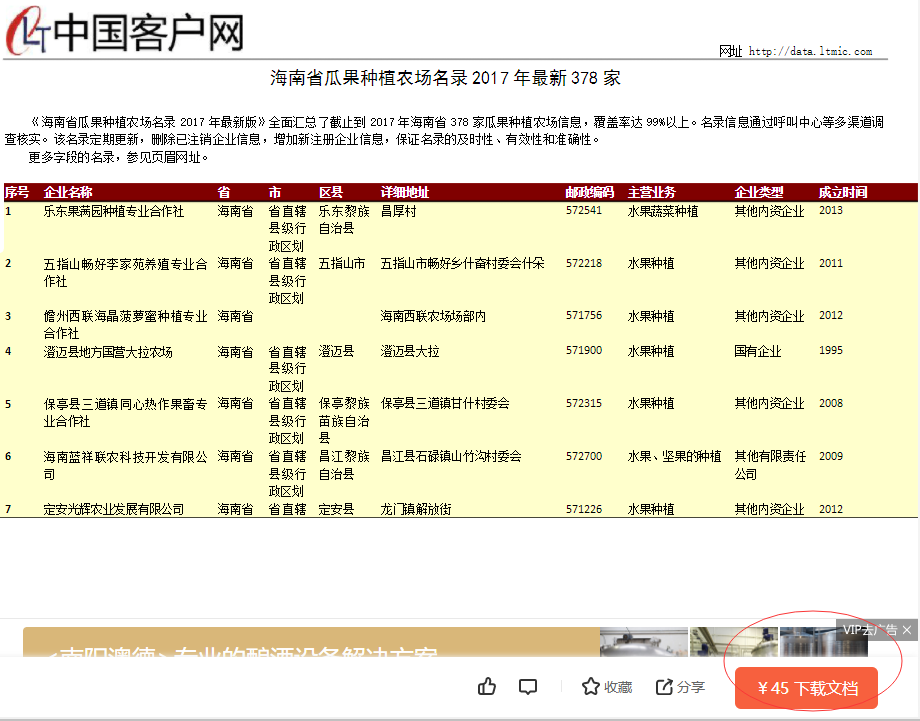Click the ￥45 下载文档 download button
The image size is (920, 721).
pos(807,688)
